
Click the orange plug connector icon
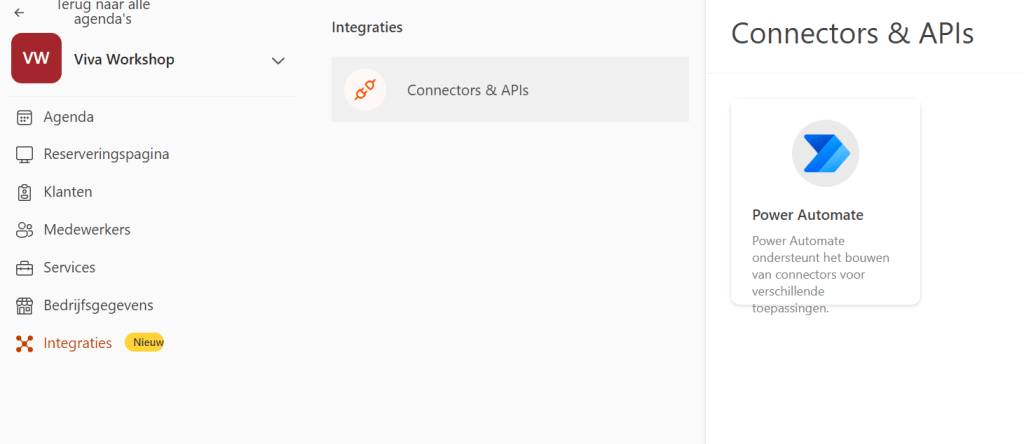(x=365, y=90)
